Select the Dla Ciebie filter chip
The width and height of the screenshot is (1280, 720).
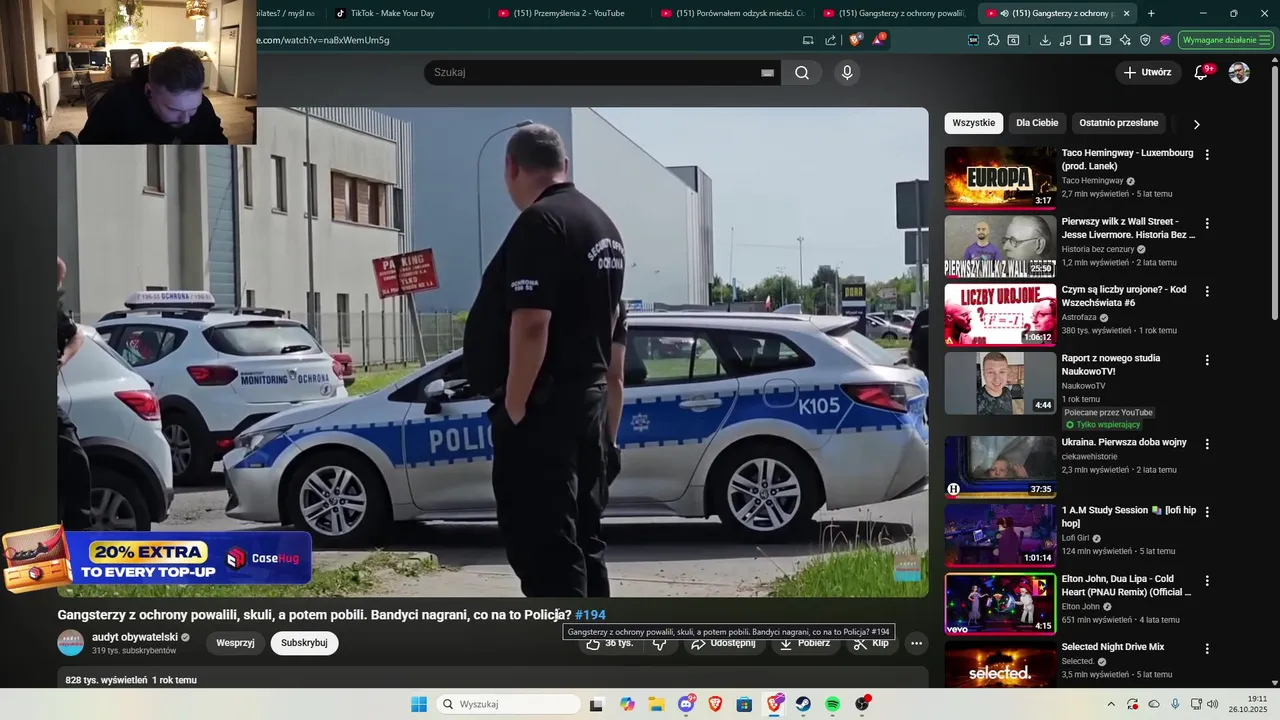coord(1037,123)
